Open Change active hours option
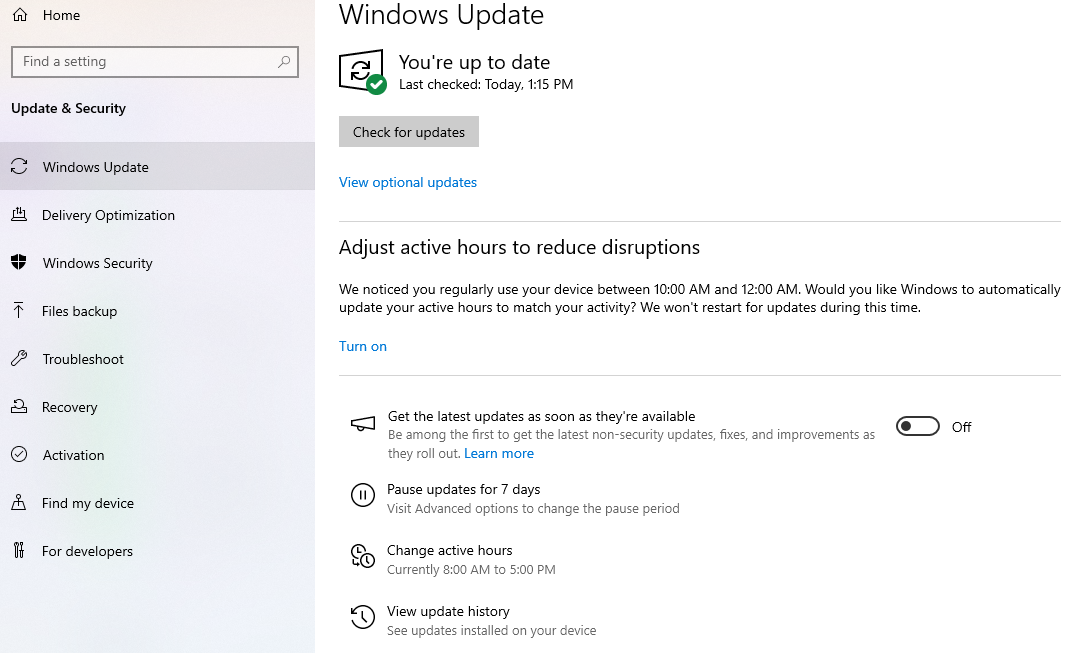 coord(449,550)
